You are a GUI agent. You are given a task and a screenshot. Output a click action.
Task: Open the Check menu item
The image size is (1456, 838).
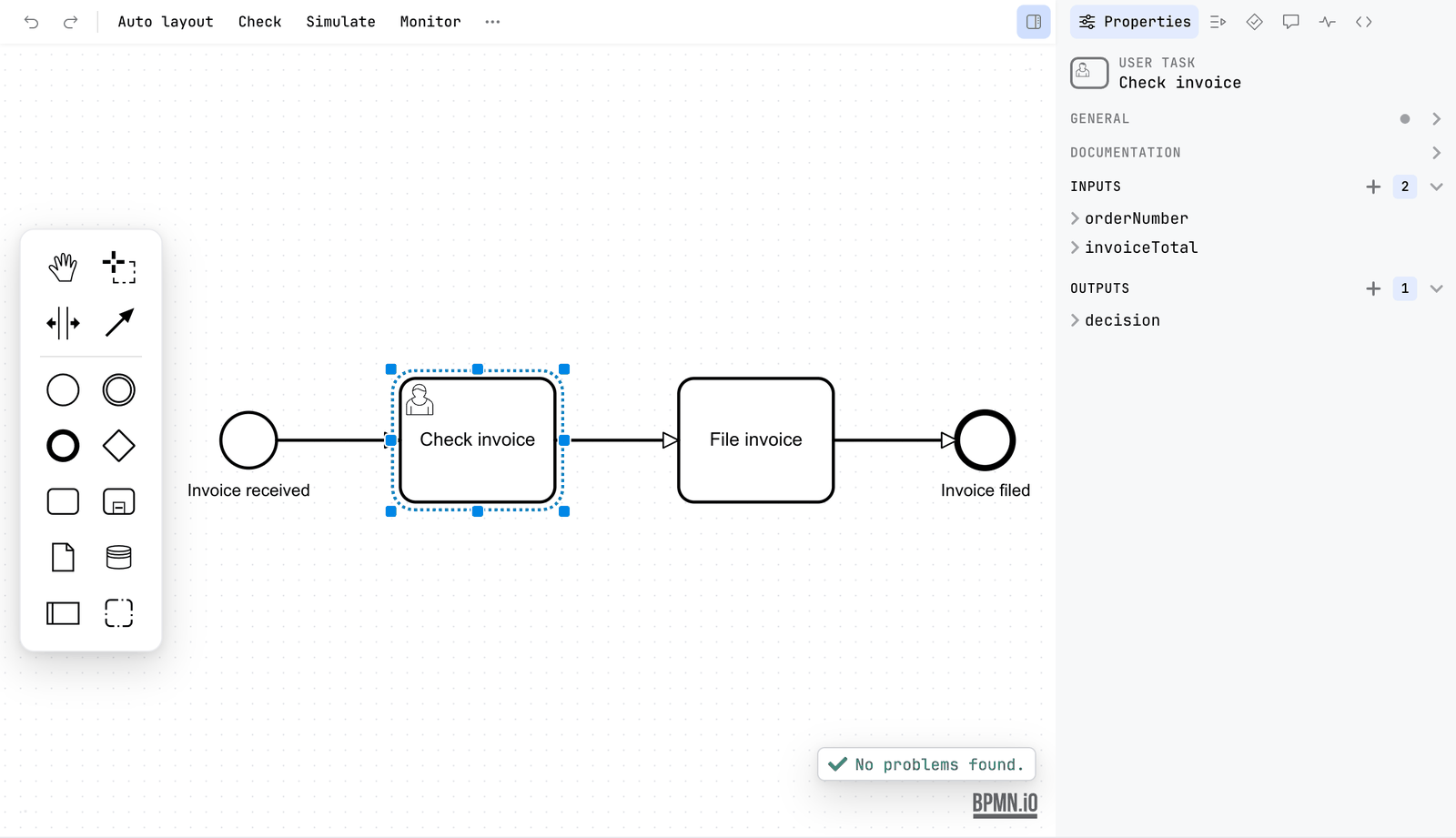(x=260, y=22)
